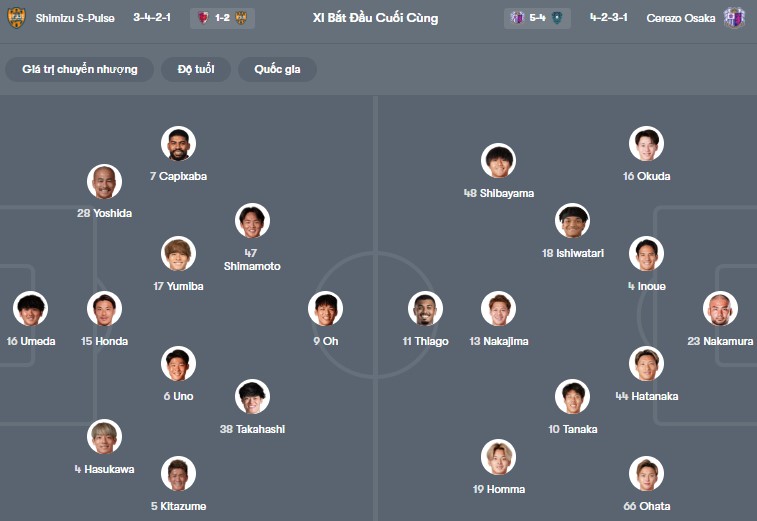
Task: Select 47 Shimamoto's player photo
Action: click(x=252, y=221)
